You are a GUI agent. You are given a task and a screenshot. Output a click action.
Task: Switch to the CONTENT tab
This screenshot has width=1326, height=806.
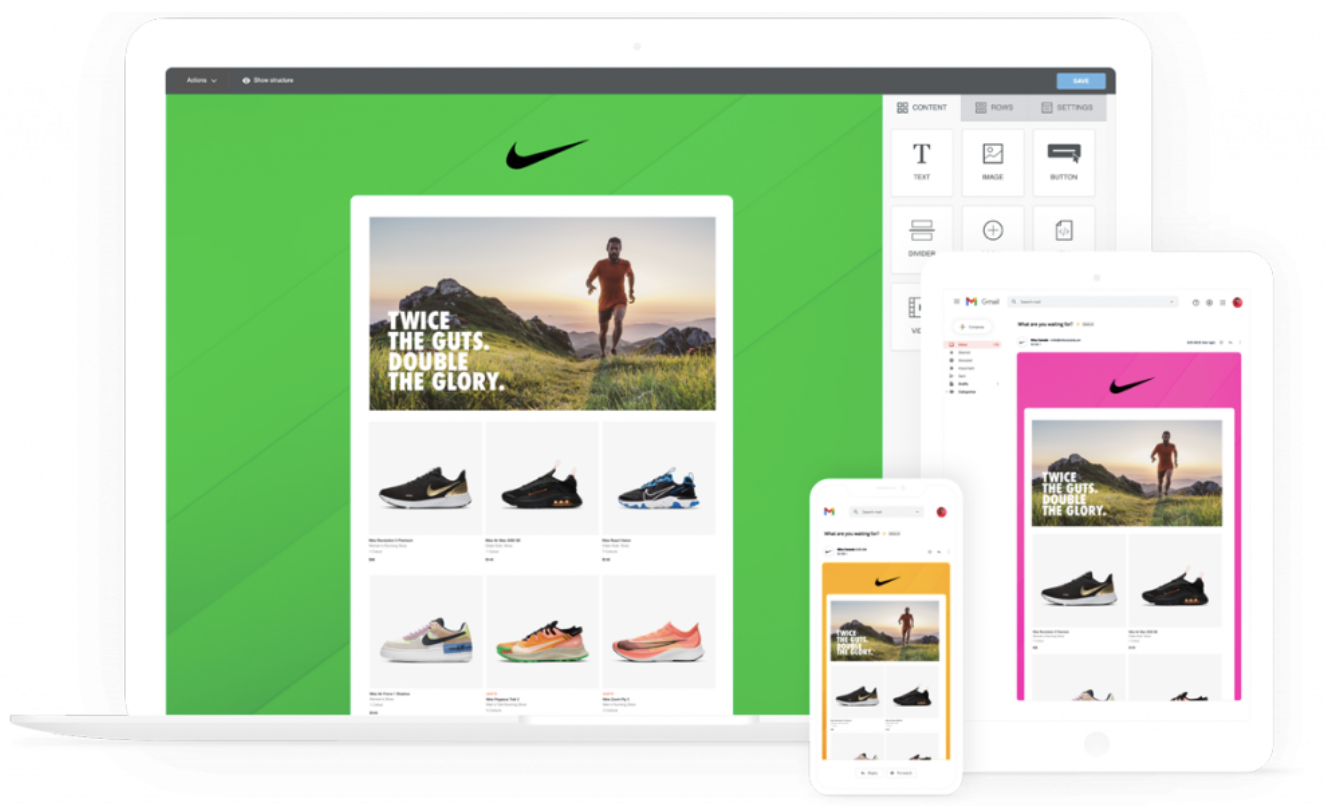tap(922, 108)
